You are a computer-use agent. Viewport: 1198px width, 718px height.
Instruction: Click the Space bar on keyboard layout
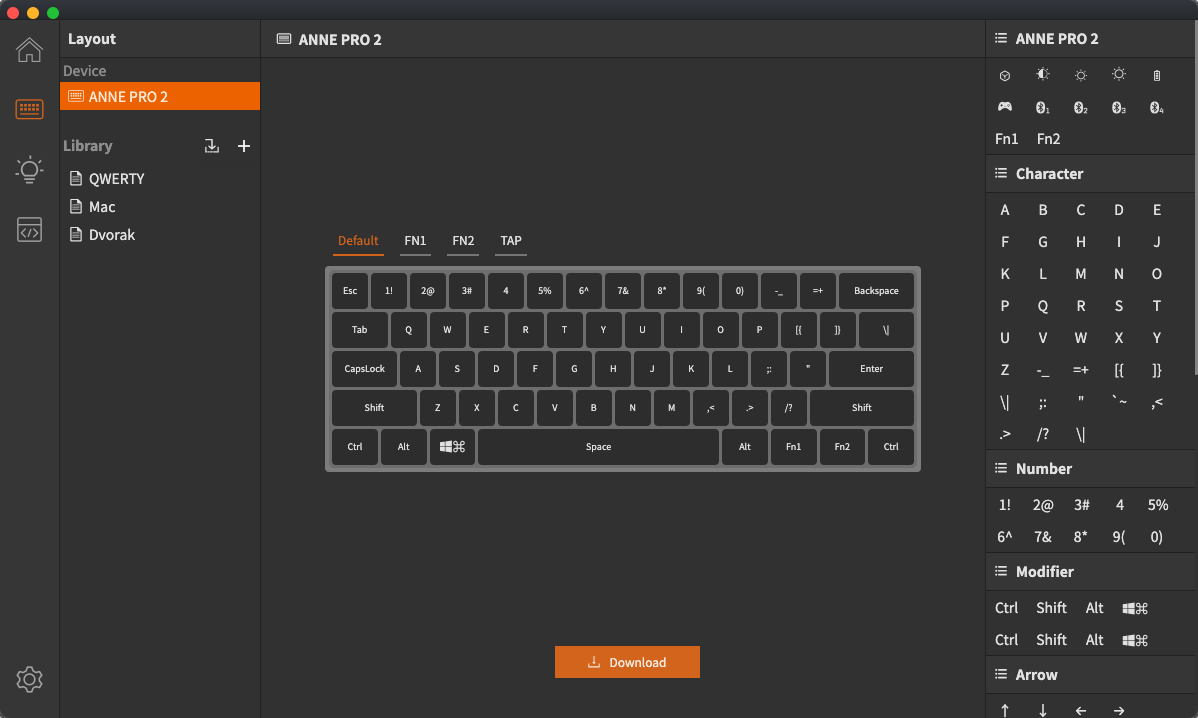(598, 447)
